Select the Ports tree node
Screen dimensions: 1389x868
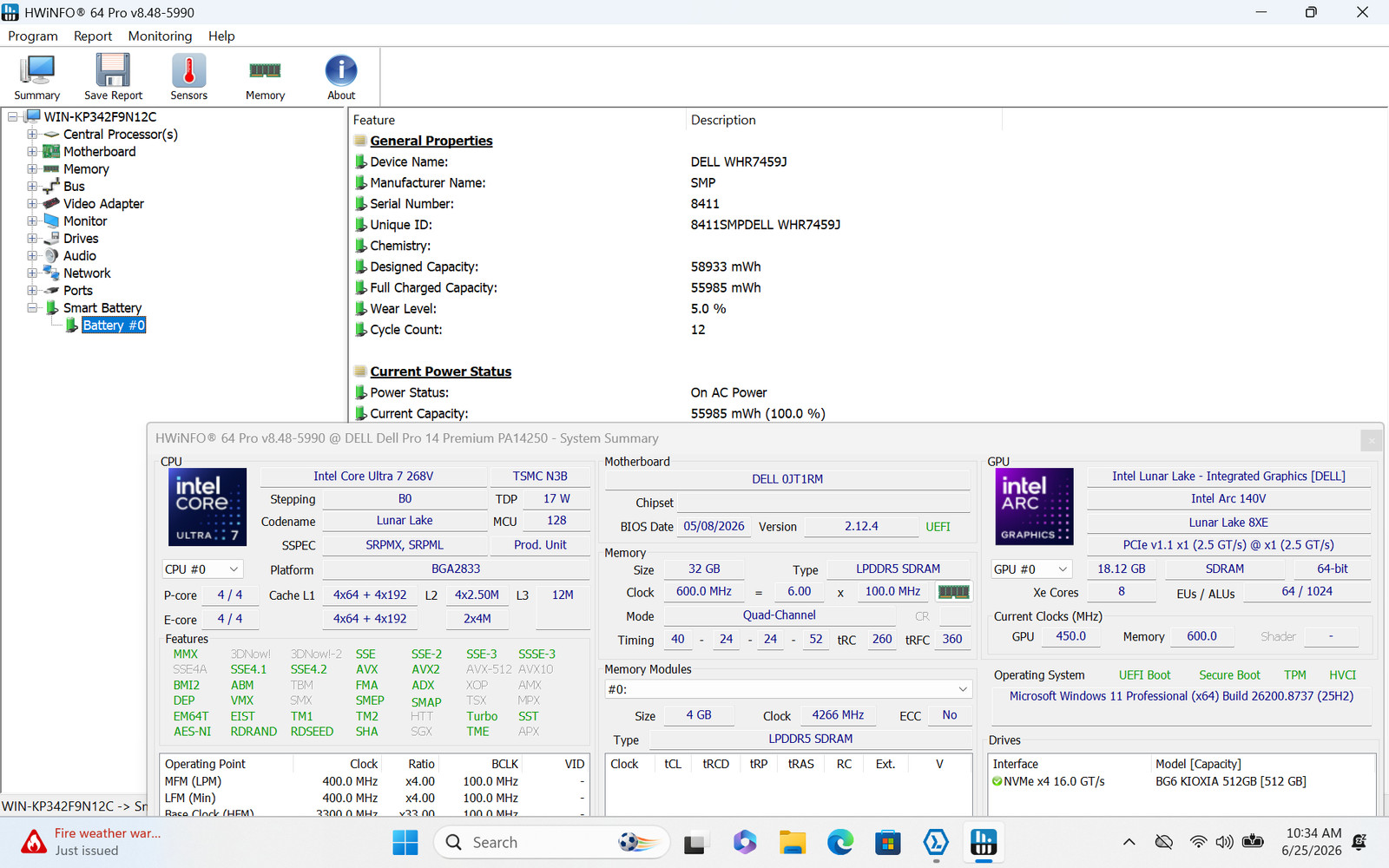click(x=77, y=291)
